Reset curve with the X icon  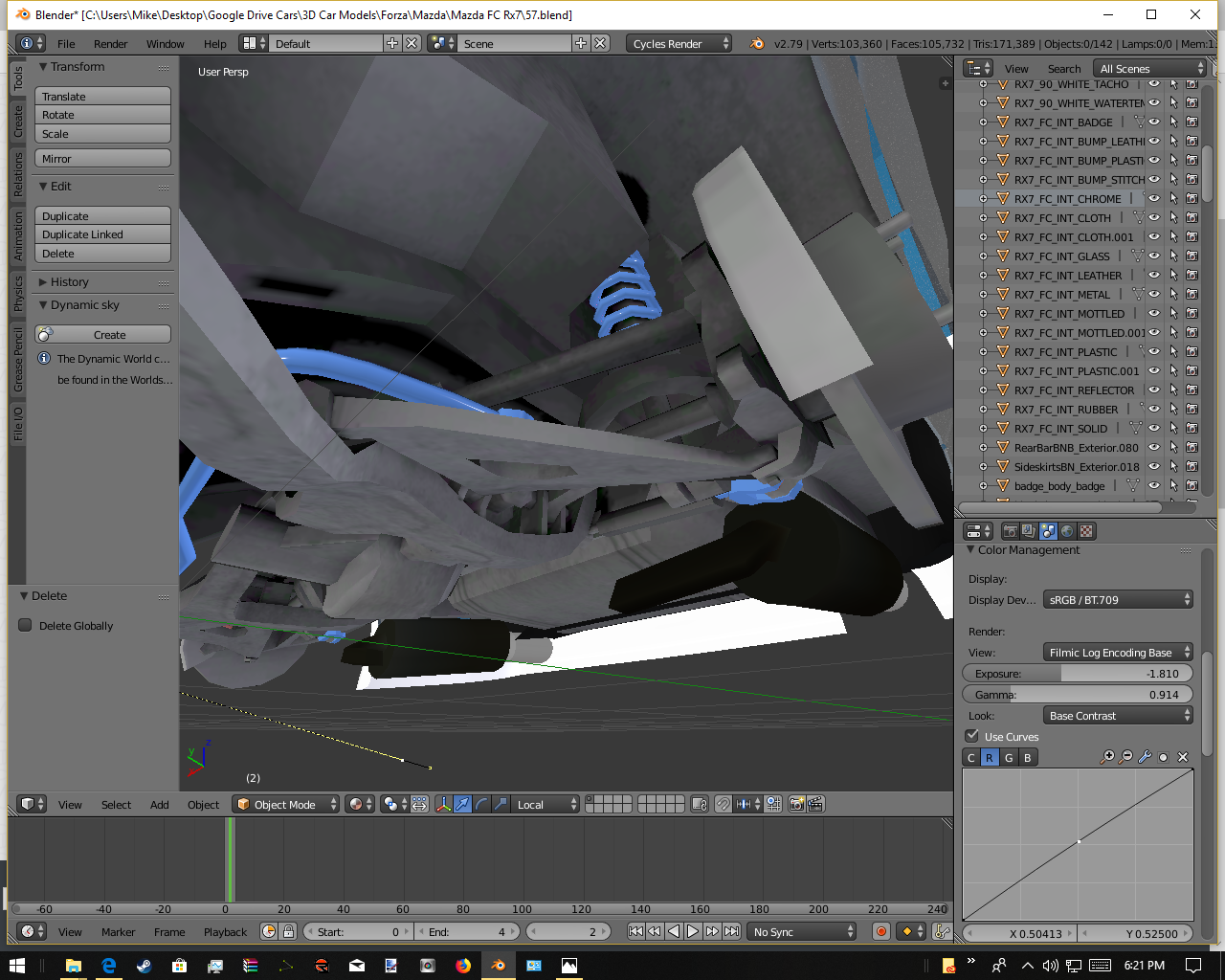pos(1183,757)
